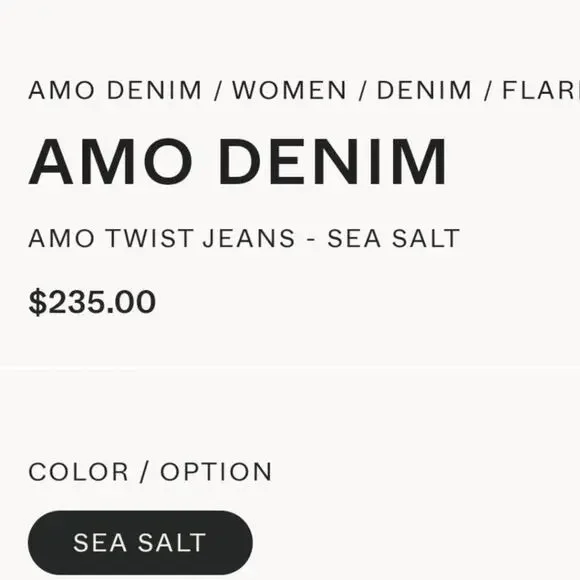Click the word JEANS in product name
580x580 pixels.
tap(249, 238)
